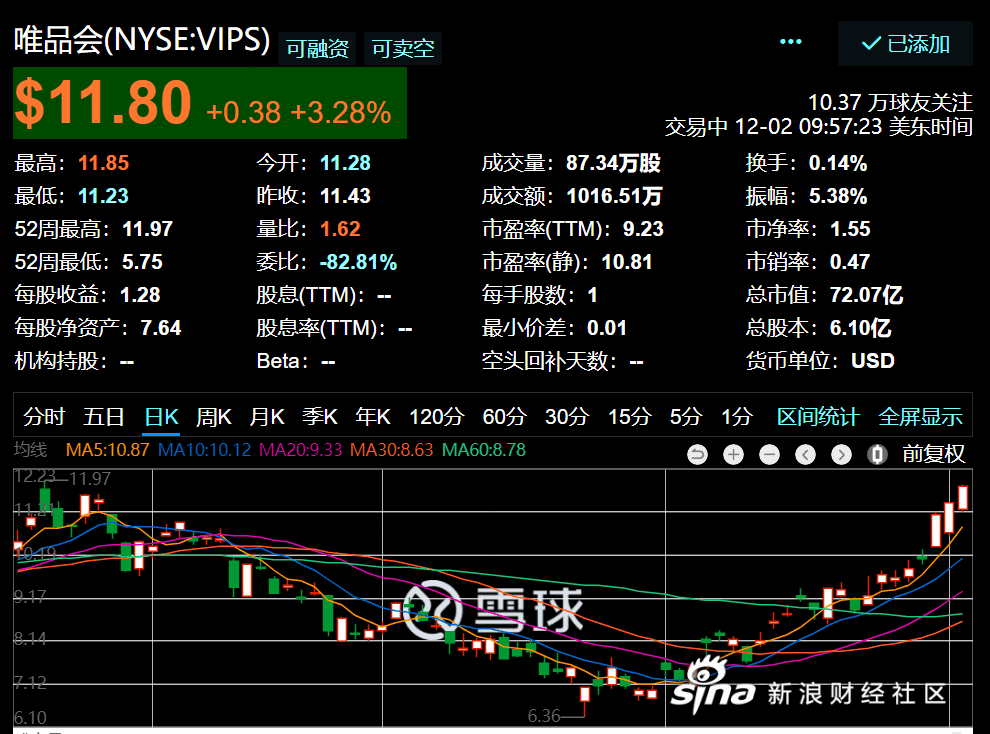Click the candlestick style icon
This screenshot has width=990, height=734.
877,454
